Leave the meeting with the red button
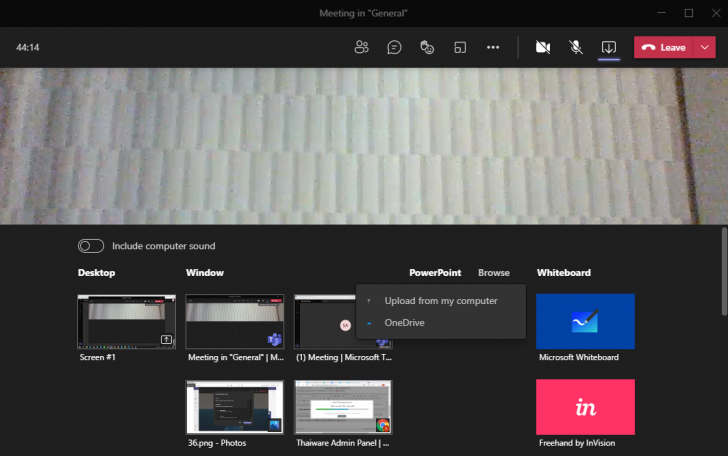728x456 pixels. point(663,47)
